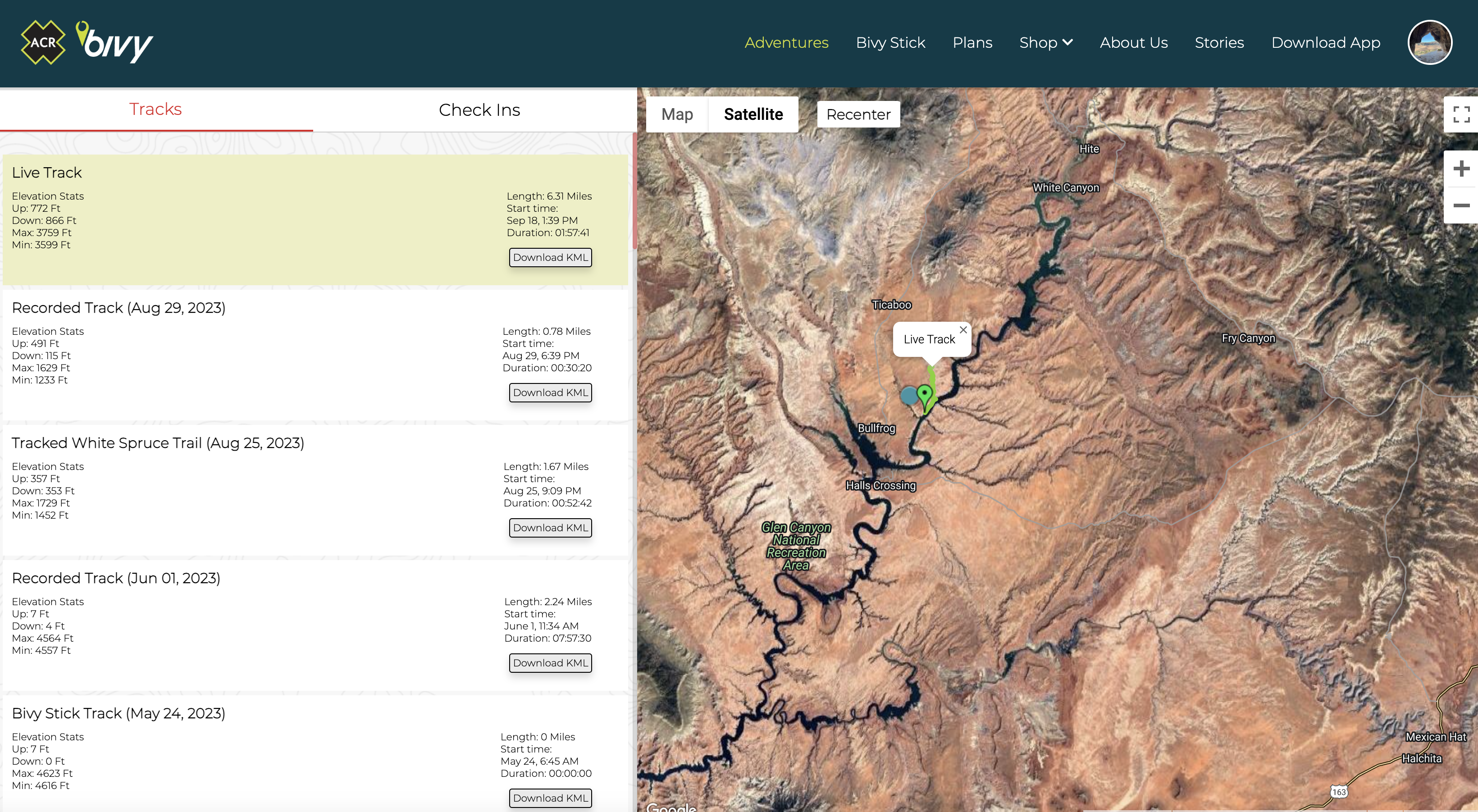1478x812 pixels.
Task: Open the Plans page
Action: [x=972, y=42]
